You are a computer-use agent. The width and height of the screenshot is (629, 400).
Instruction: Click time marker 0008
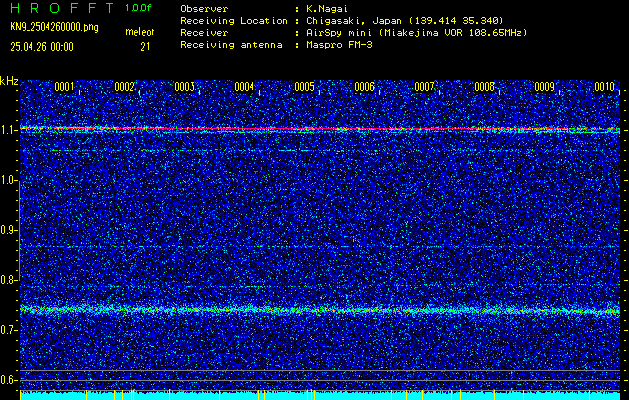click(485, 87)
